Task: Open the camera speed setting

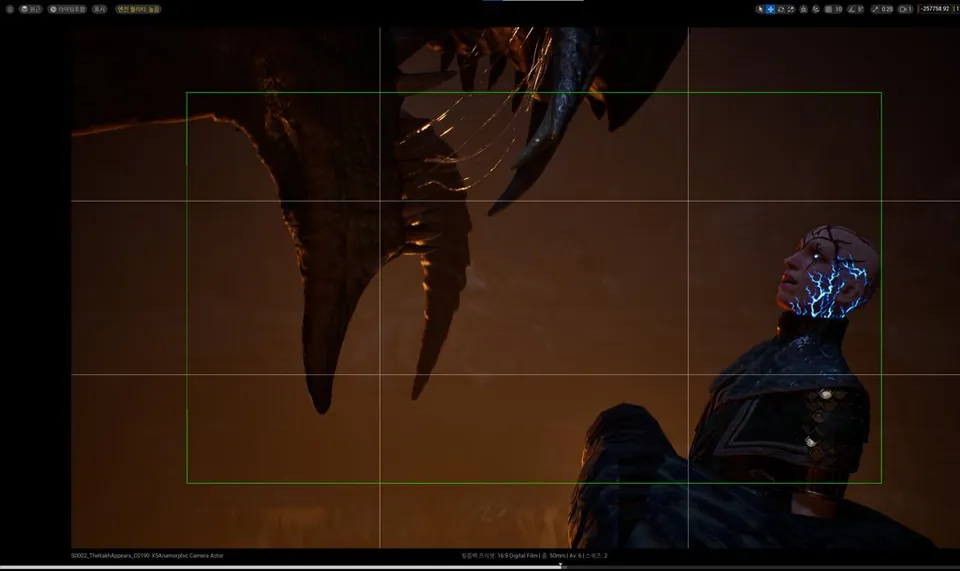Action: click(905, 9)
